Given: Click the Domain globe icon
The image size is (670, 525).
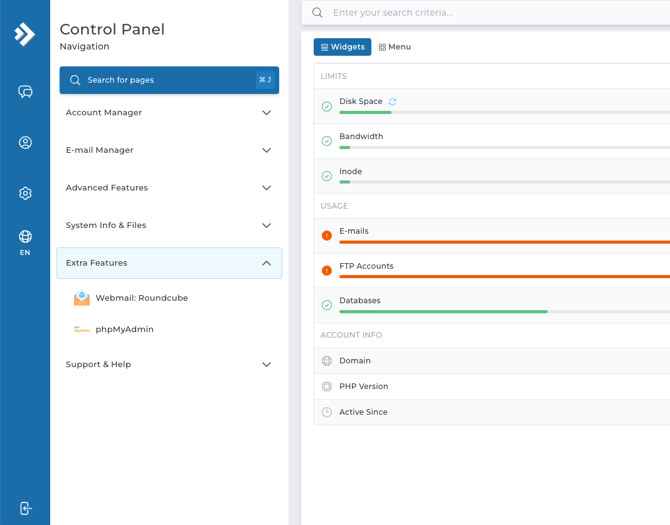Looking at the screenshot, I should tap(327, 361).
